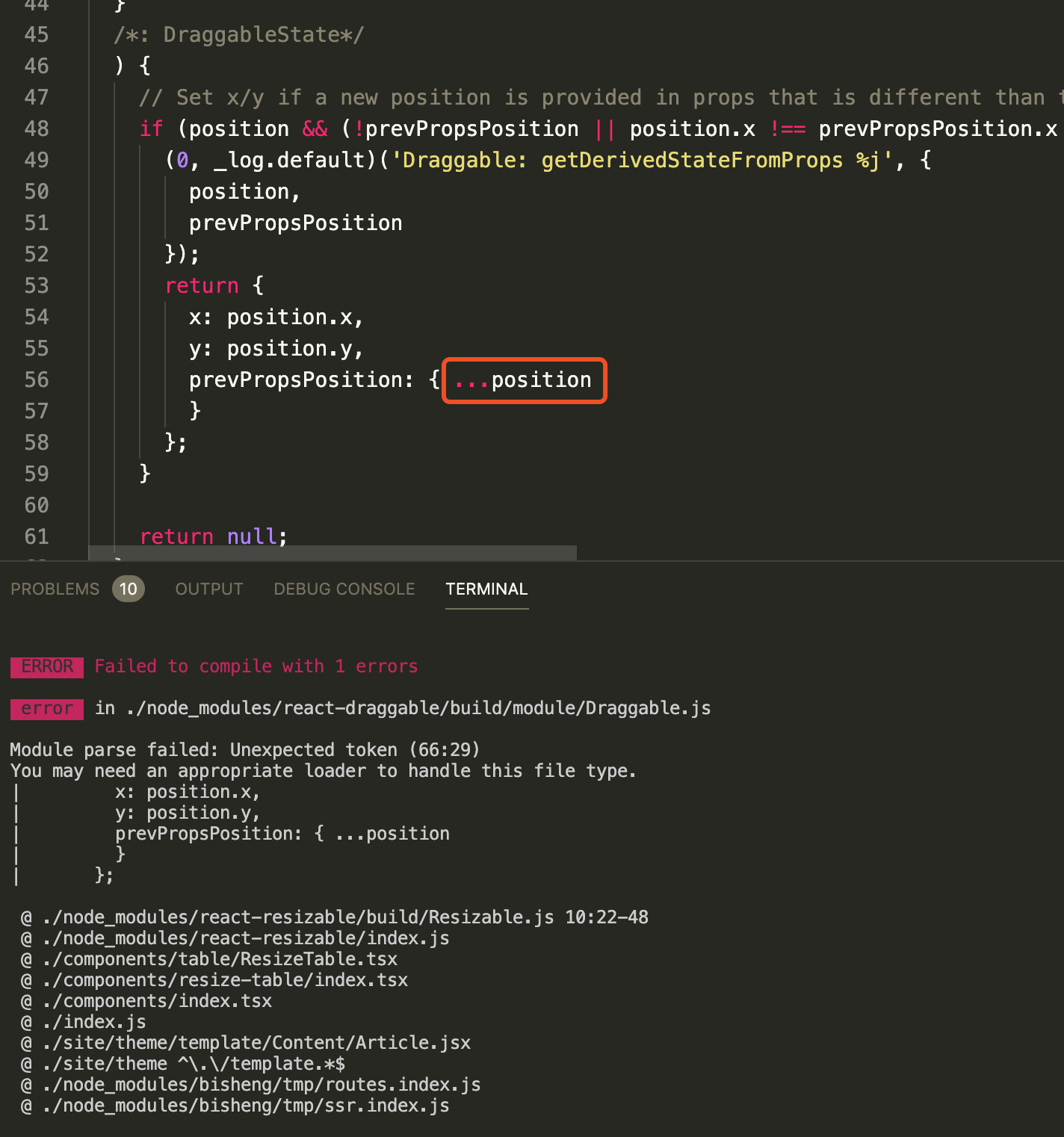This screenshot has height=1137, width=1064.
Task: Click the lowercase error badge label
Action: pos(46,708)
